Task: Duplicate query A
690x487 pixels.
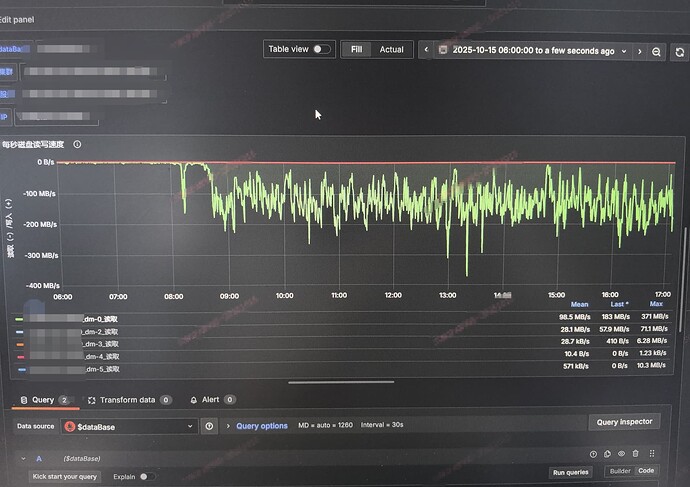Action: click(x=607, y=454)
